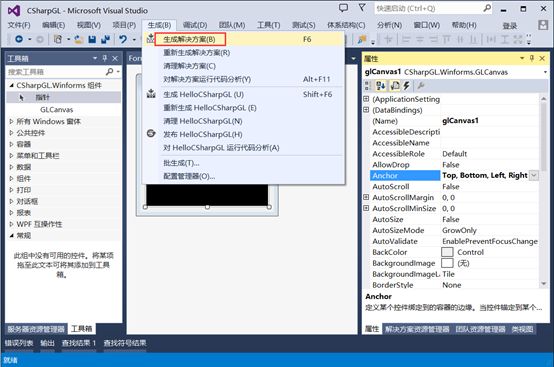Expand the 所有 Windows 窗体 toolbox group

tap(11, 122)
